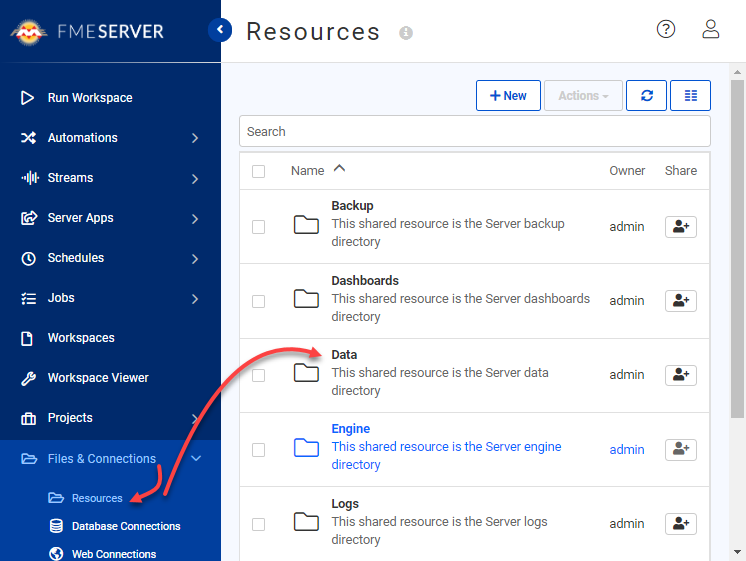Click the scrollbar up arrow
This screenshot has height=561, width=746.
tap(737, 72)
